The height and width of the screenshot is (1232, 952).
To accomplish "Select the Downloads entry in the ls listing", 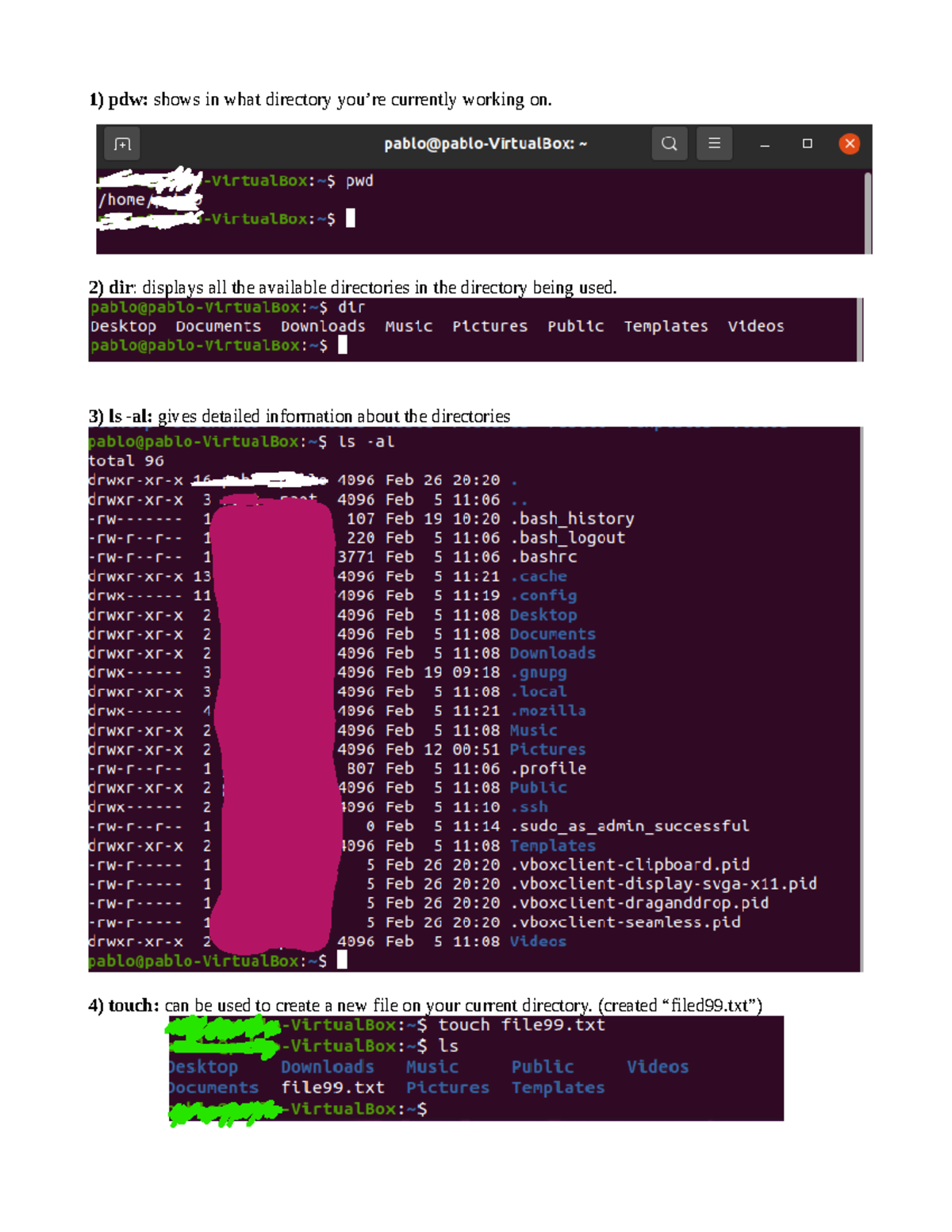I will (x=553, y=653).
